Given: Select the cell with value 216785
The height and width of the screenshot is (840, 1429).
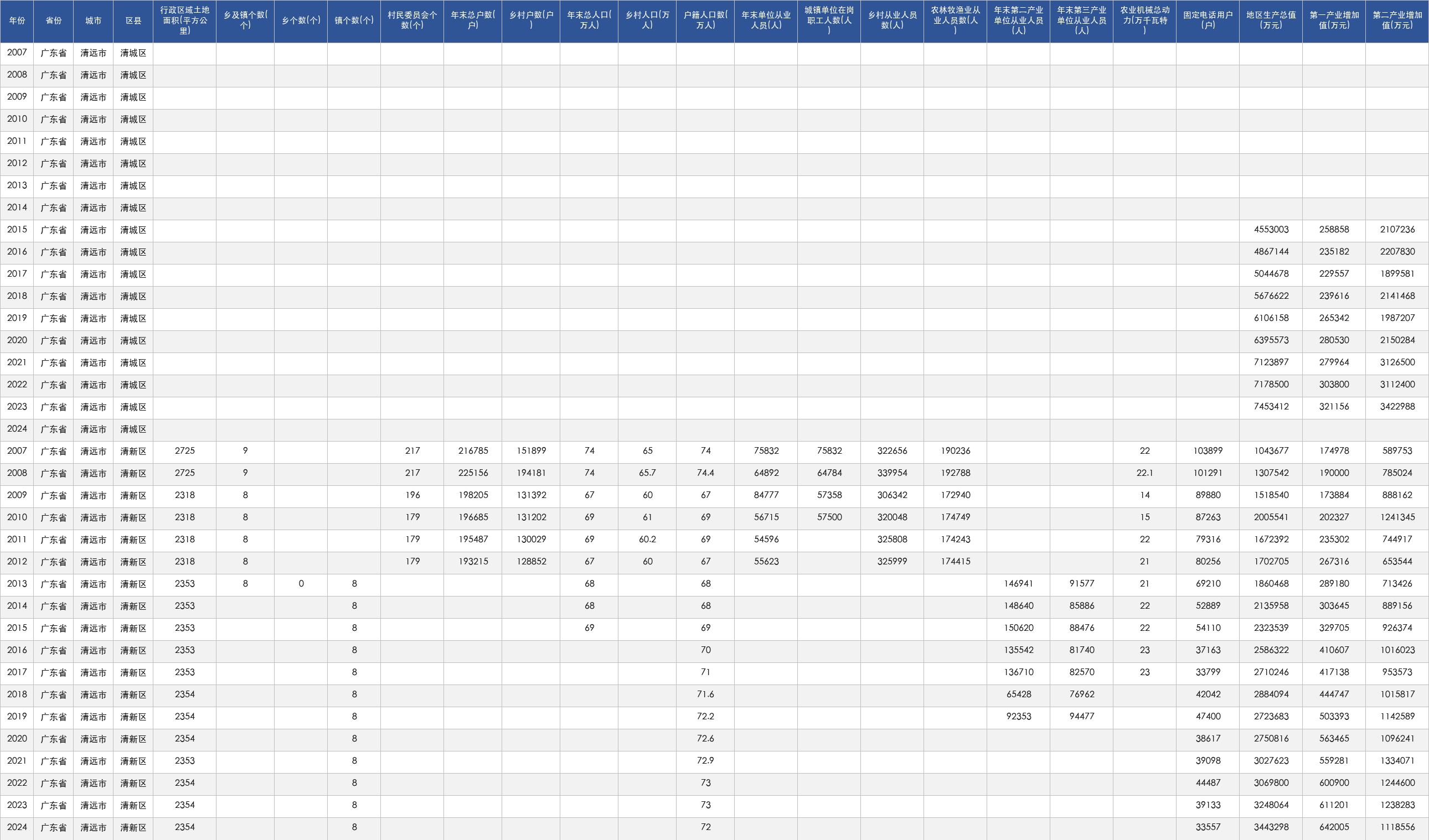Looking at the screenshot, I should [473, 451].
